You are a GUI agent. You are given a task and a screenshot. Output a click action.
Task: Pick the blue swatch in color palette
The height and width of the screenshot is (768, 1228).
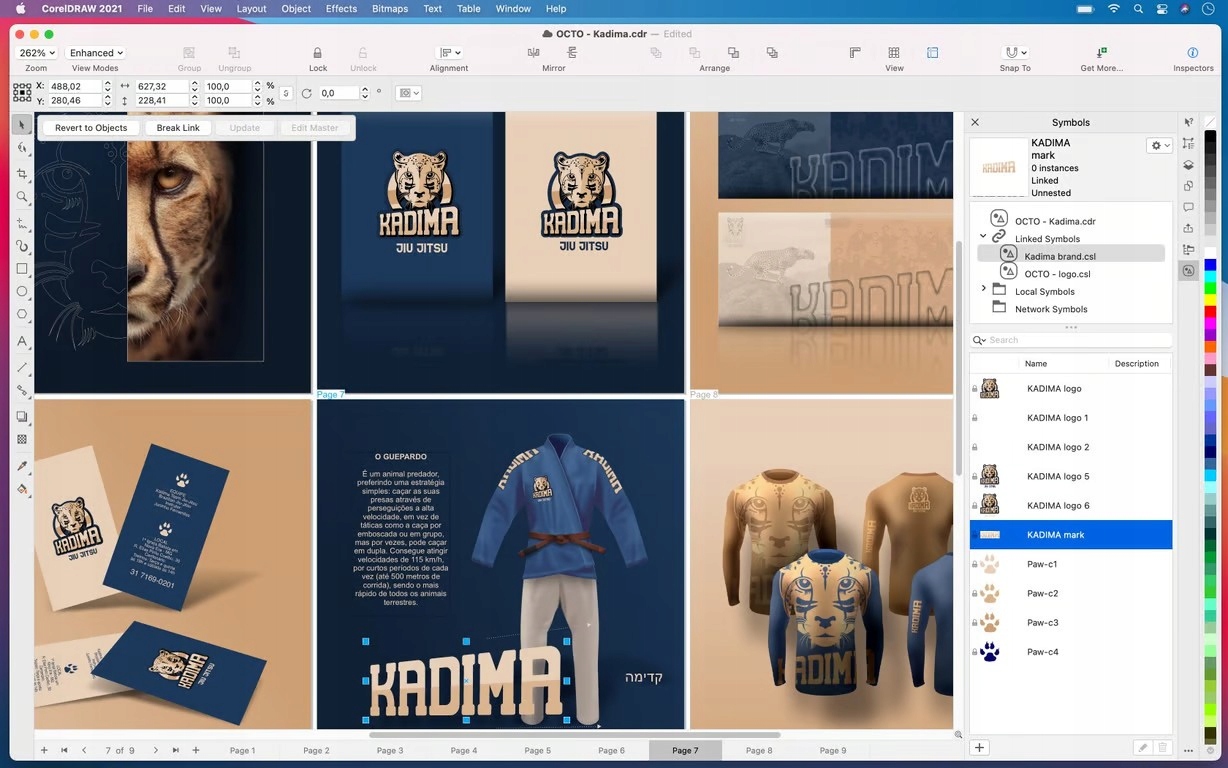pos(1210,265)
